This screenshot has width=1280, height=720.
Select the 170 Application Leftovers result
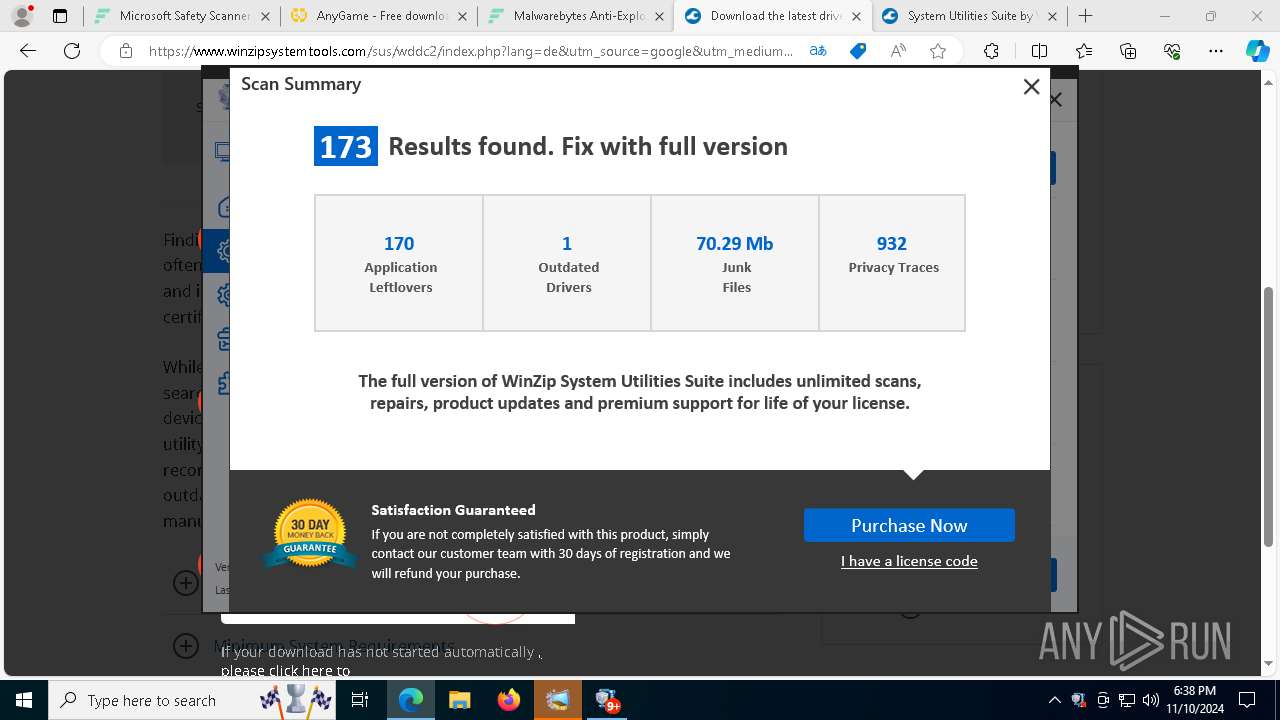(399, 263)
